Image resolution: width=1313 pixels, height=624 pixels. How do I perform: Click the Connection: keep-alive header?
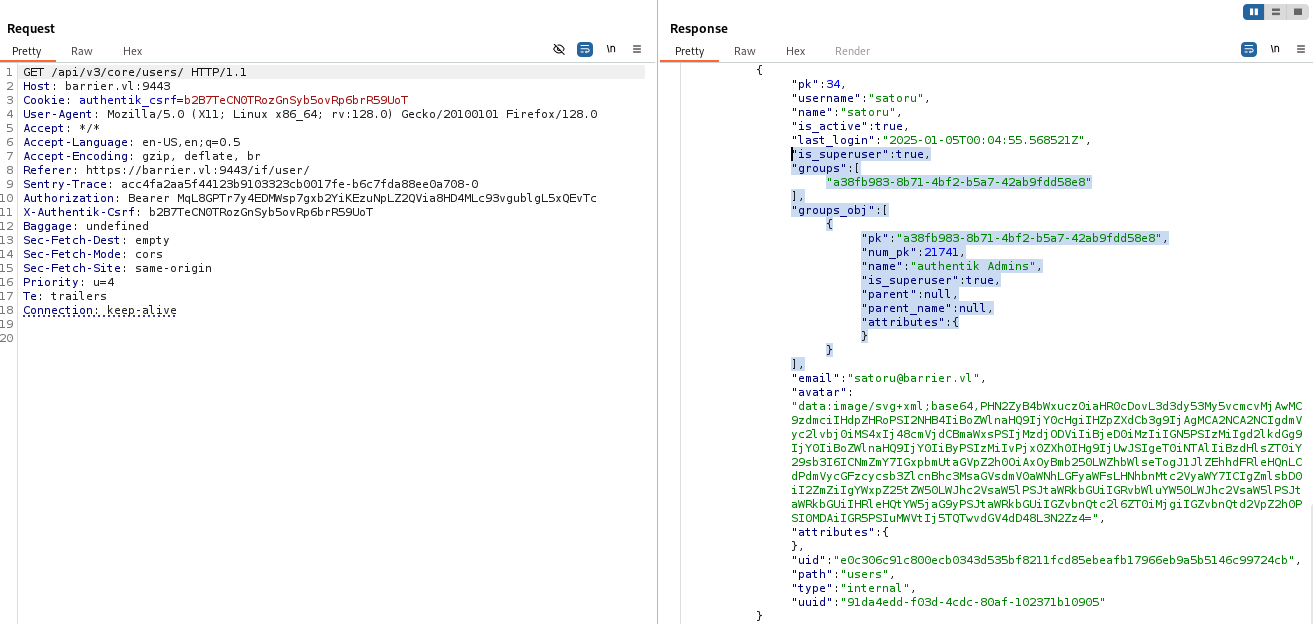(x=100, y=310)
